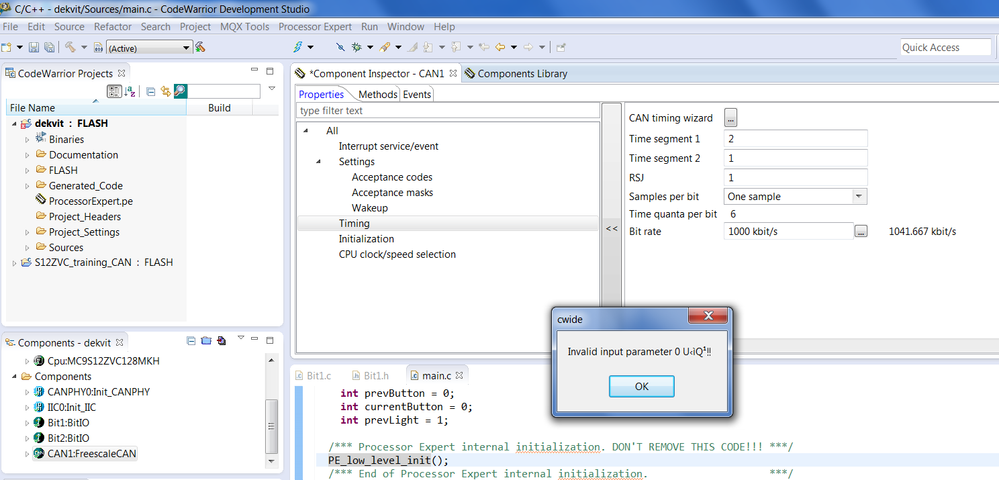
Task: Click the blue folder icon in Components view
Action: 206,341
